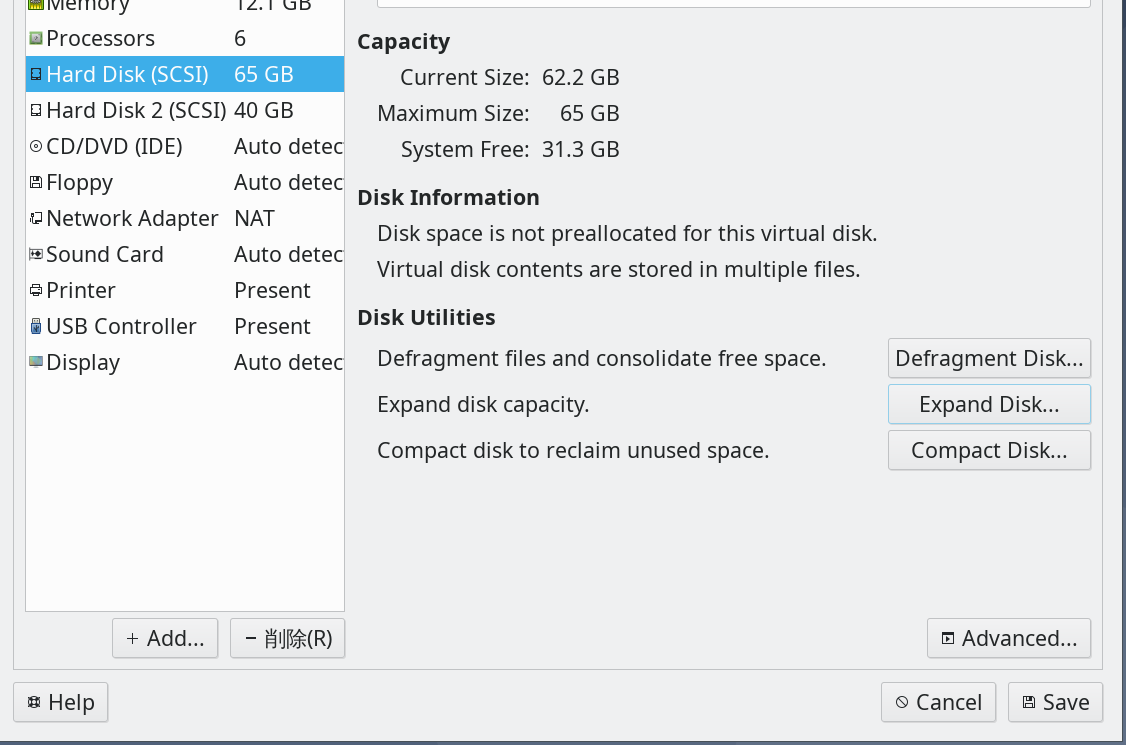The image size is (1126, 745).
Task: Click the Processors device icon
Action: (x=36, y=39)
